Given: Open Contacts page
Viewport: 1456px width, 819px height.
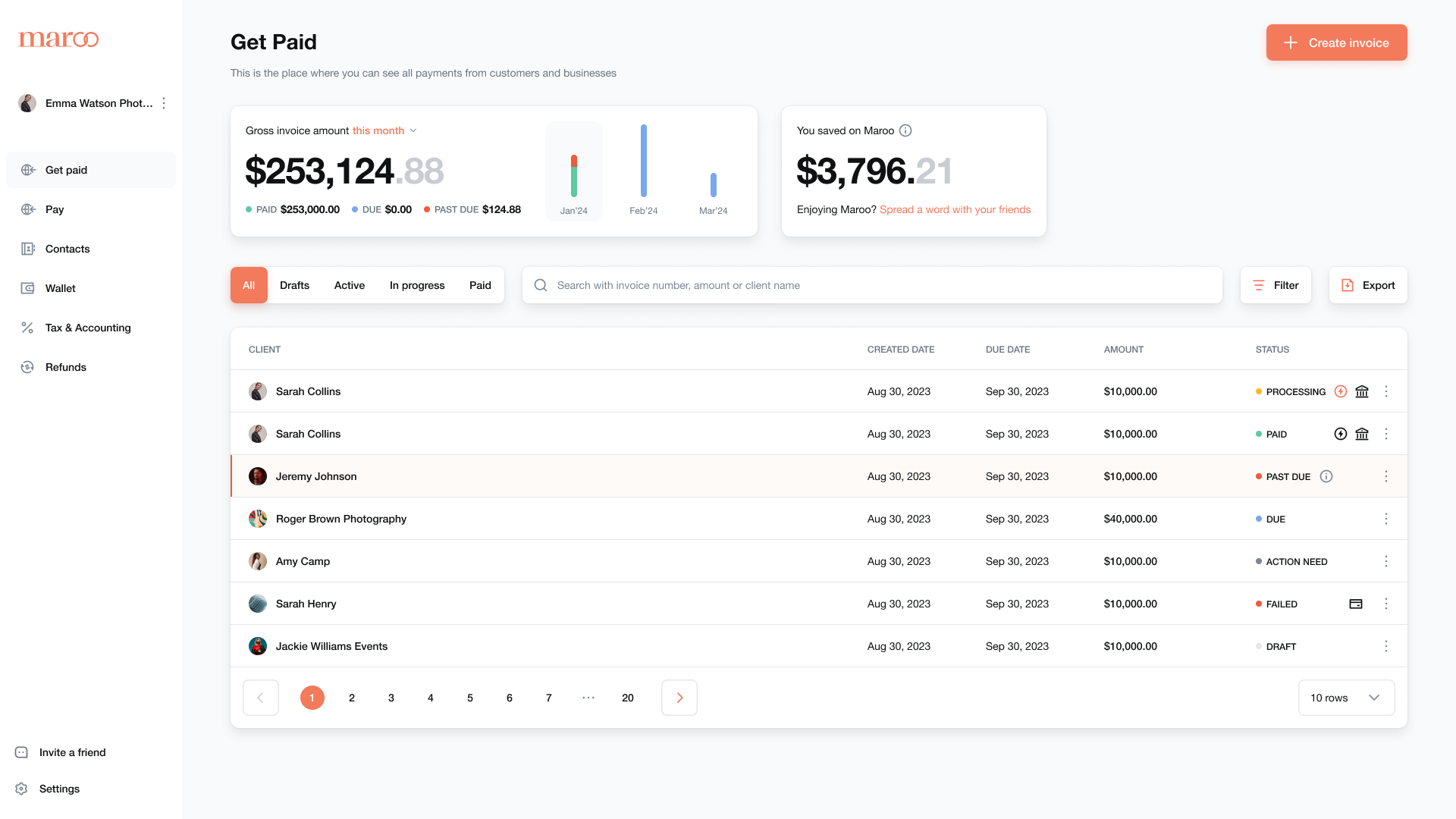Looking at the screenshot, I should (x=91, y=249).
